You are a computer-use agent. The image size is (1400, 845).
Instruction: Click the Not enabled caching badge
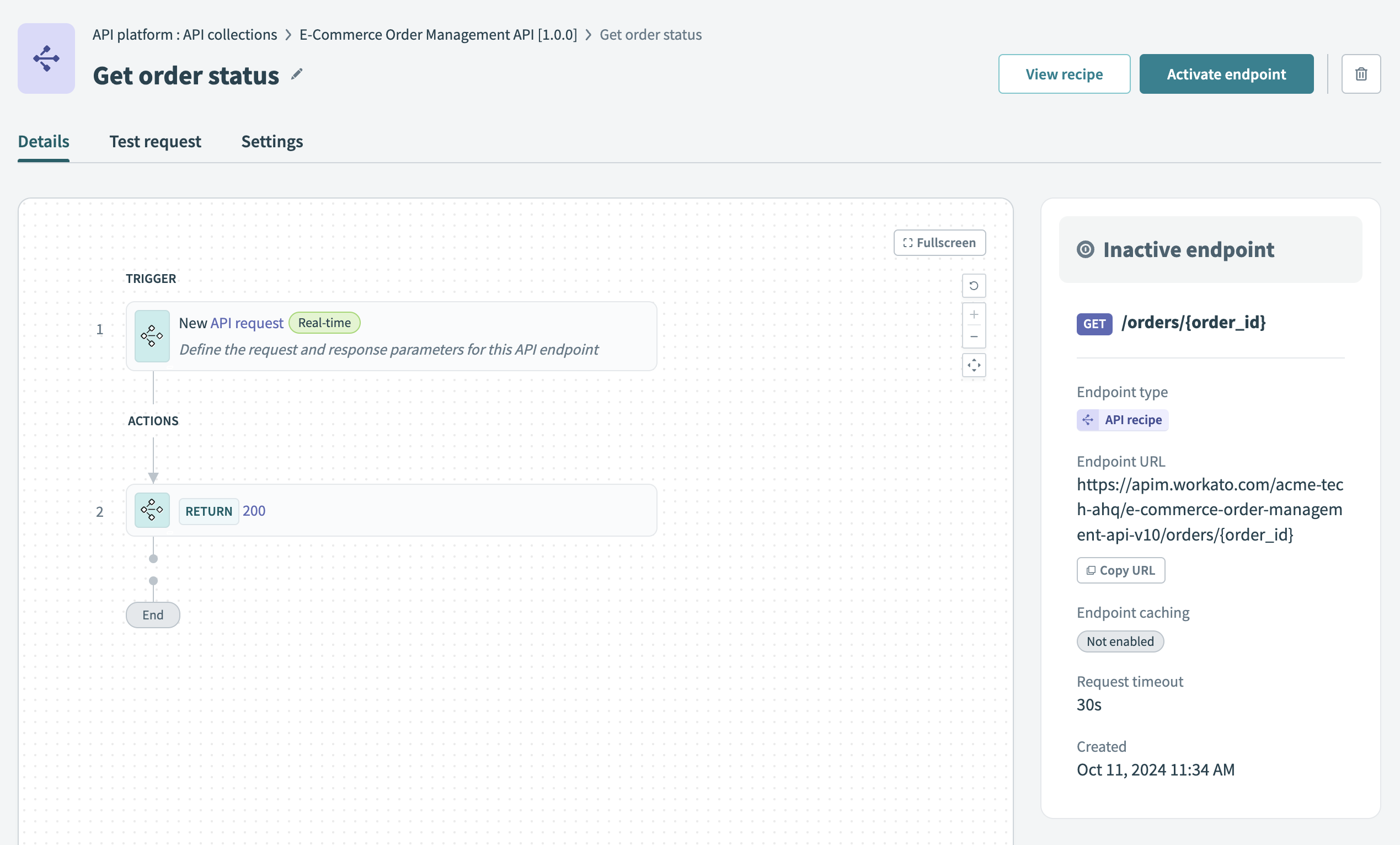1119,641
